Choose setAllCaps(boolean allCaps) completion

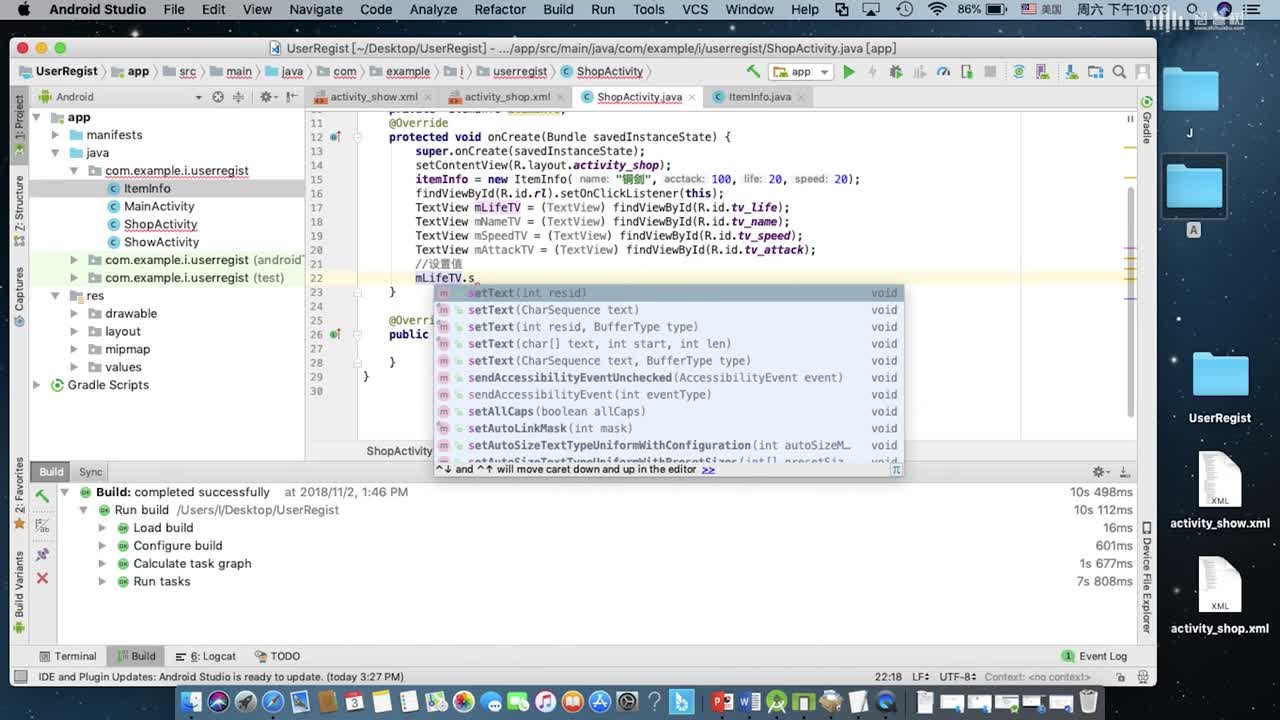[x=668, y=412]
